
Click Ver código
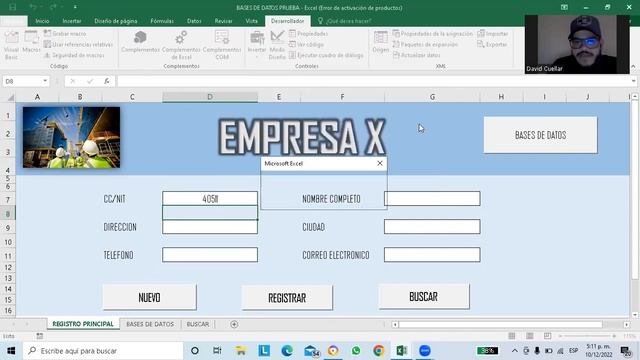click(307, 44)
